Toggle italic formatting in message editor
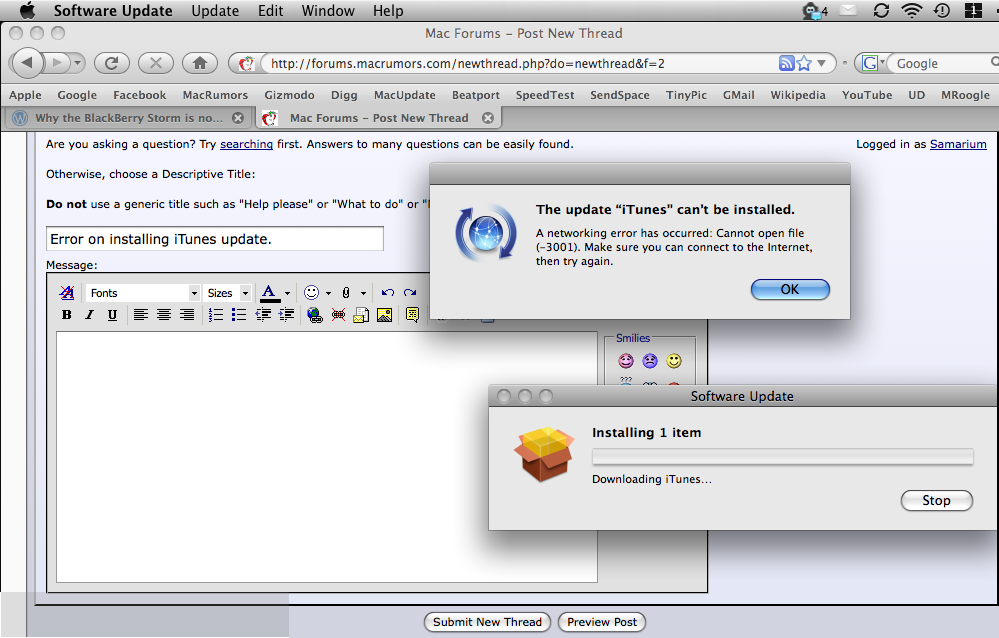 (89, 315)
